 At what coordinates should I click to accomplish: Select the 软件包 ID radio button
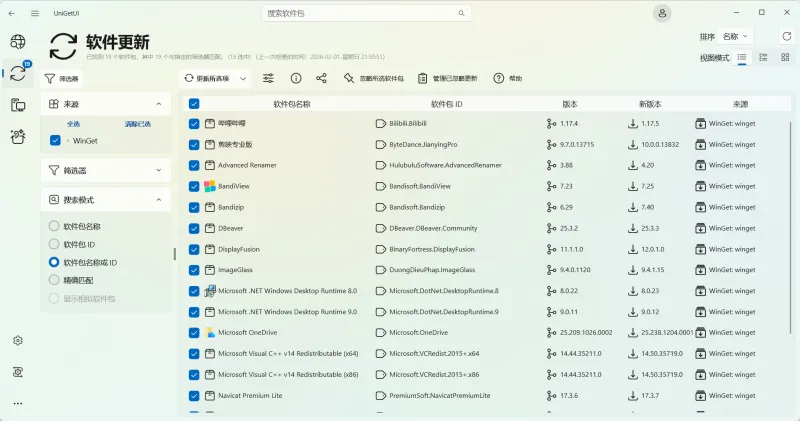pos(54,244)
